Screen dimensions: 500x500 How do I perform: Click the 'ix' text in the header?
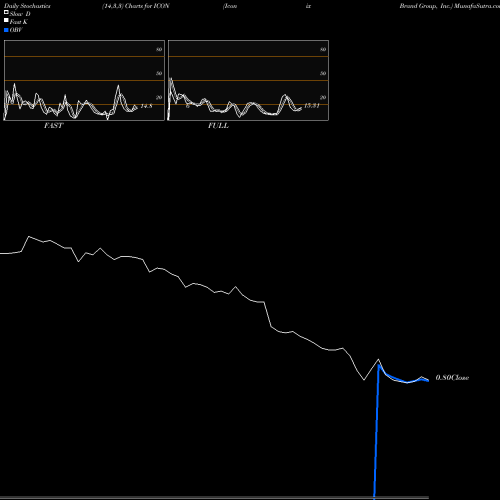click(x=308, y=6)
